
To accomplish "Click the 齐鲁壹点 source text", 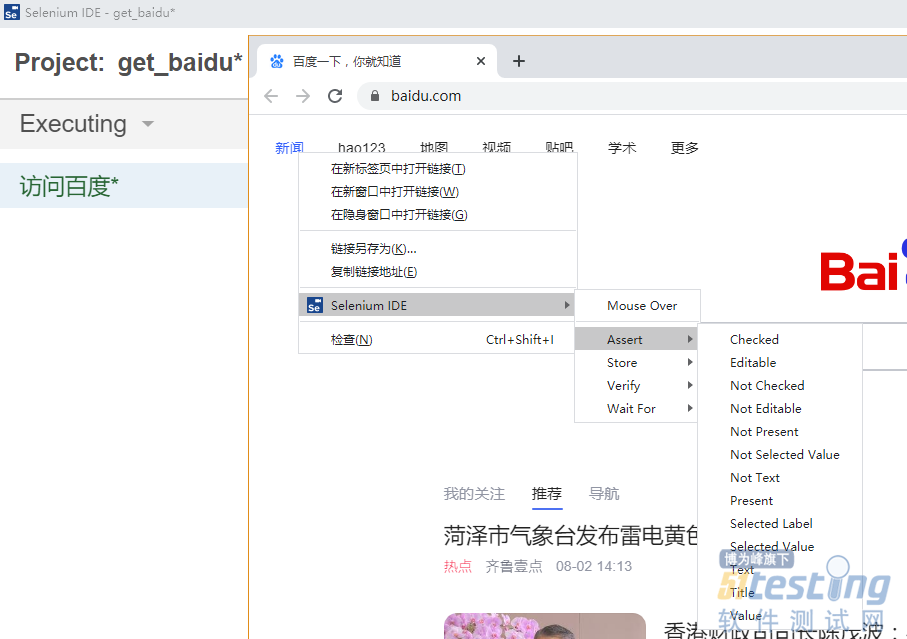I will click(x=514, y=566).
